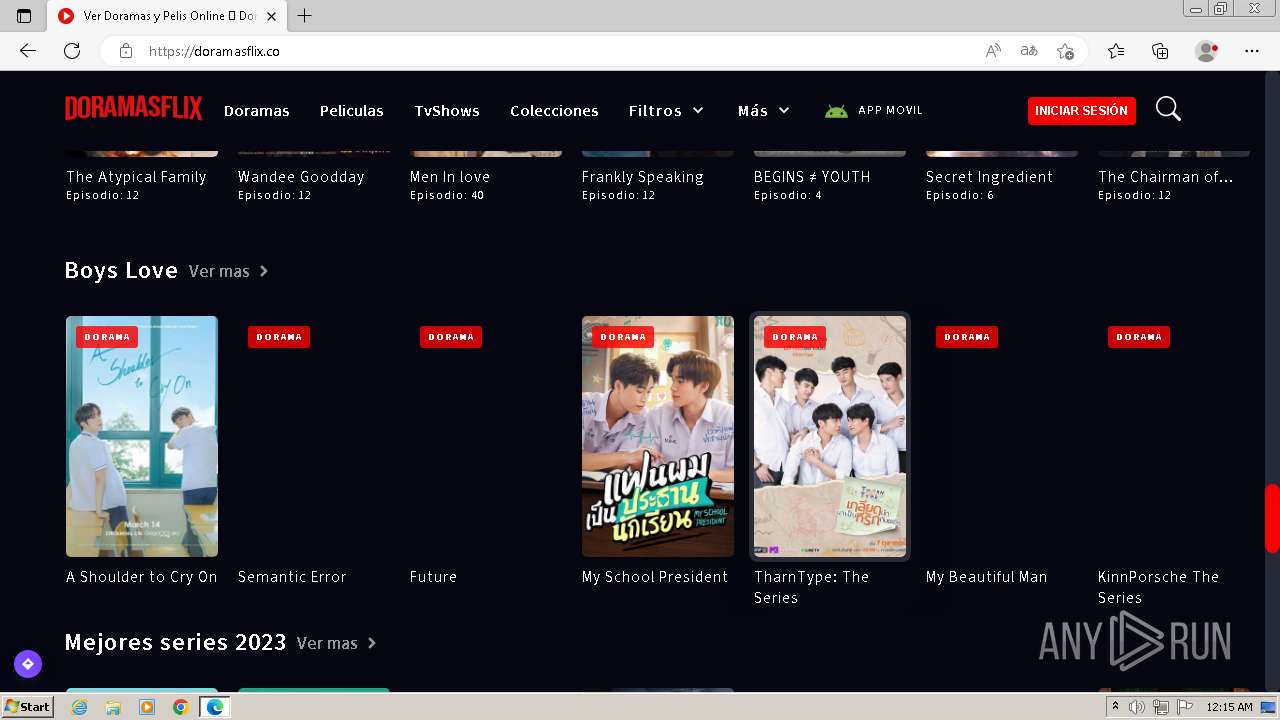This screenshot has height=720, width=1280.
Task: Click the Frankly Speaking title
Action: [x=643, y=177]
